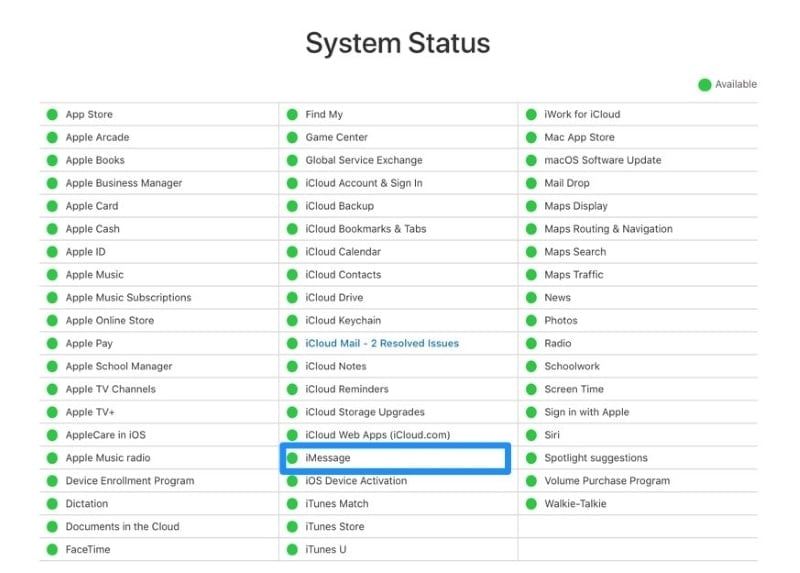The height and width of the screenshot is (573, 800).
Task: Open the iCloud Mail resolved issues link
Action: [x=382, y=344]
